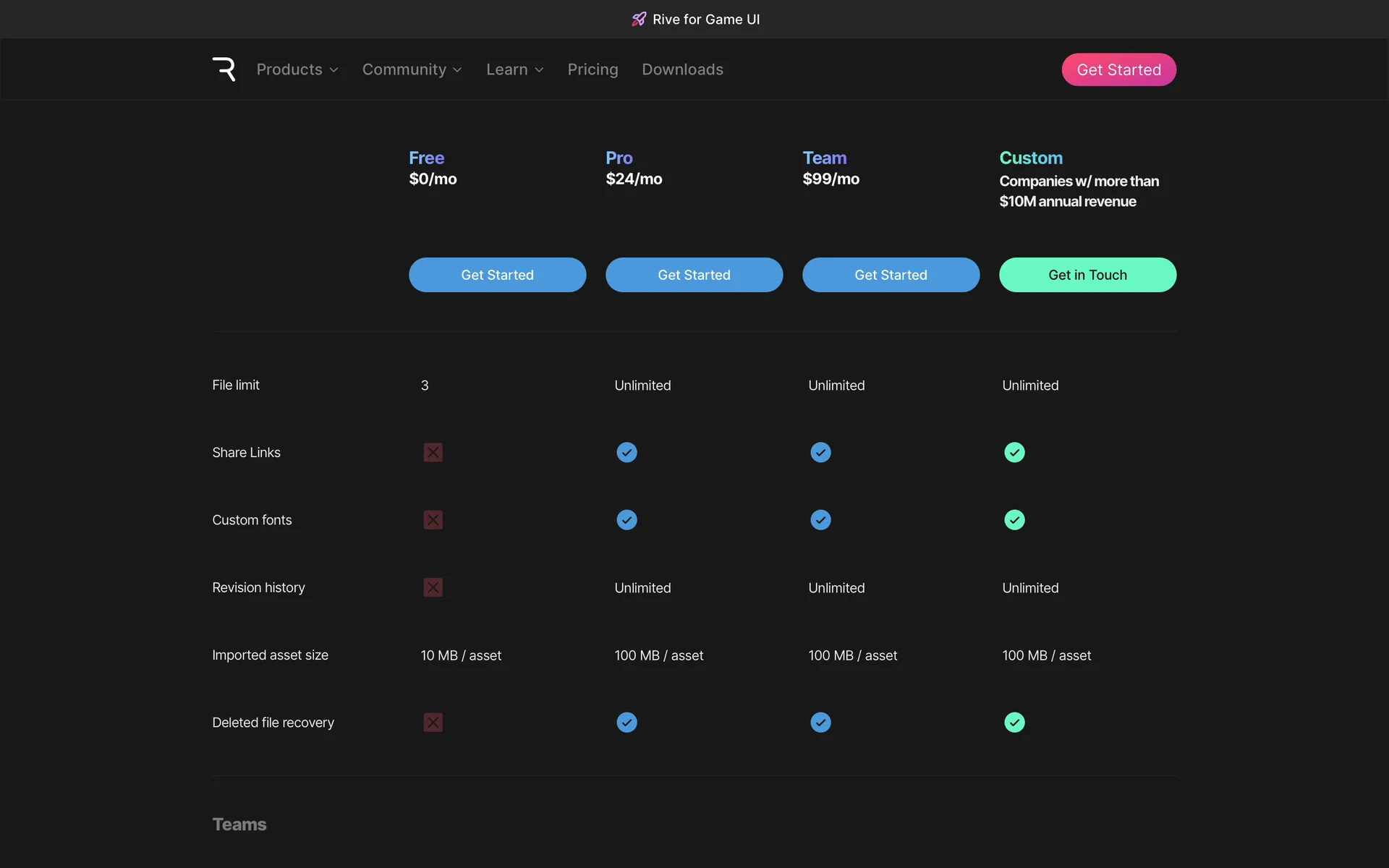The image size is (1389, 868).
Task: Click Share Links red X under Free
Action: point(433,453)
